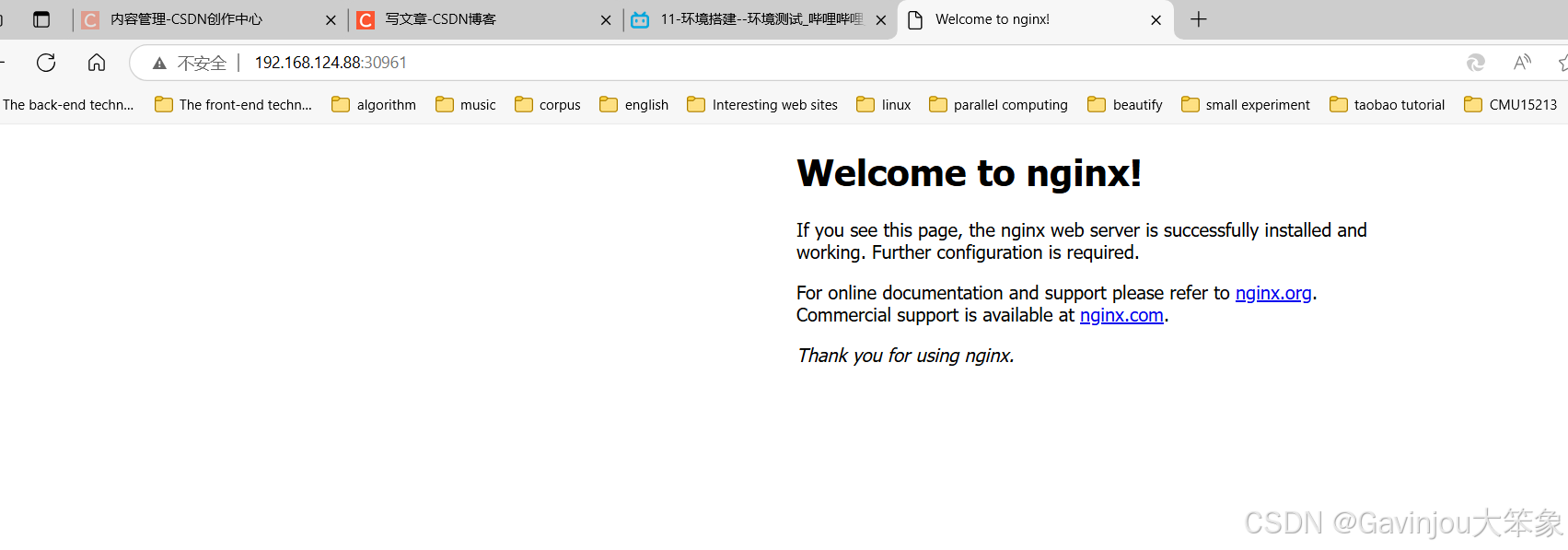This screenshot has height=550, width=1568.
Task: Close the 内容管理-CSDN创作中心 tab
Action: pos(331,19)
